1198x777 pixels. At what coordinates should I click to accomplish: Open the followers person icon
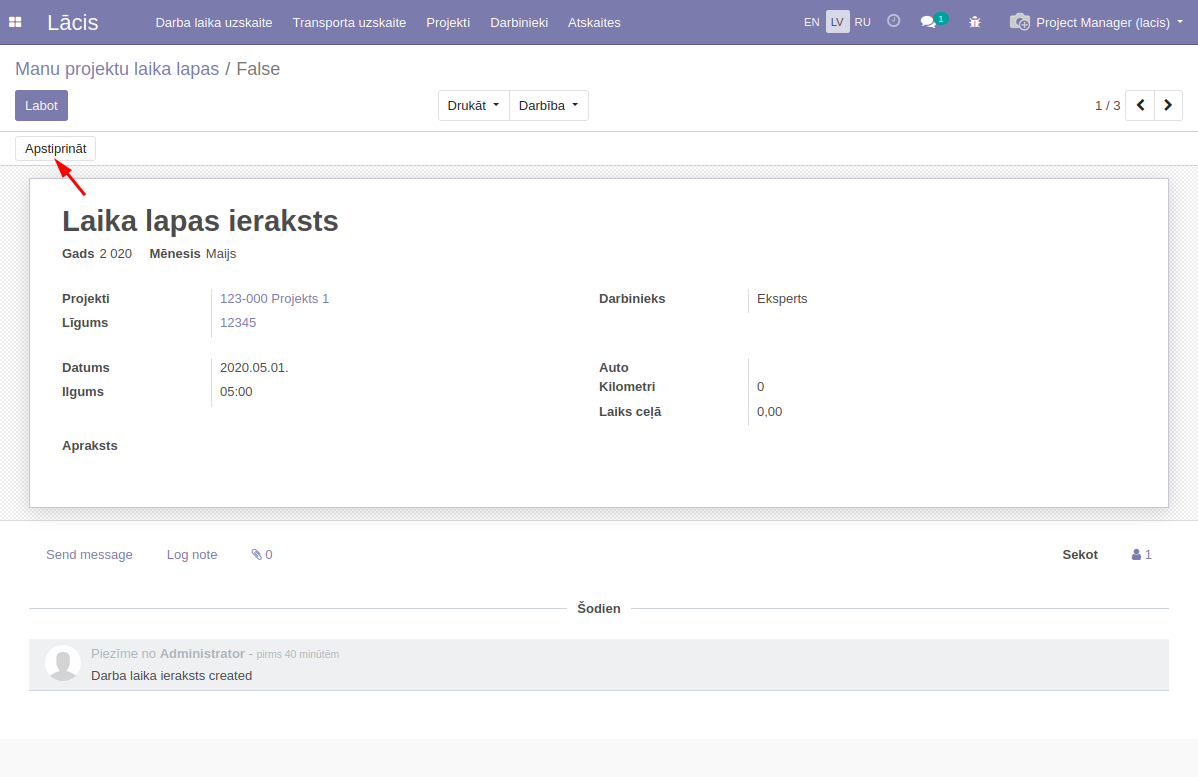point(1136,554)
